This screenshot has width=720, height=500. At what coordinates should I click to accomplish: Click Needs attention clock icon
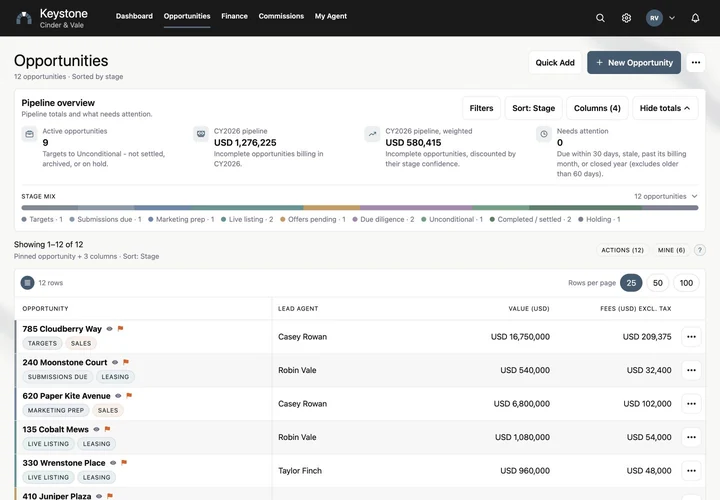pos(544,134)
